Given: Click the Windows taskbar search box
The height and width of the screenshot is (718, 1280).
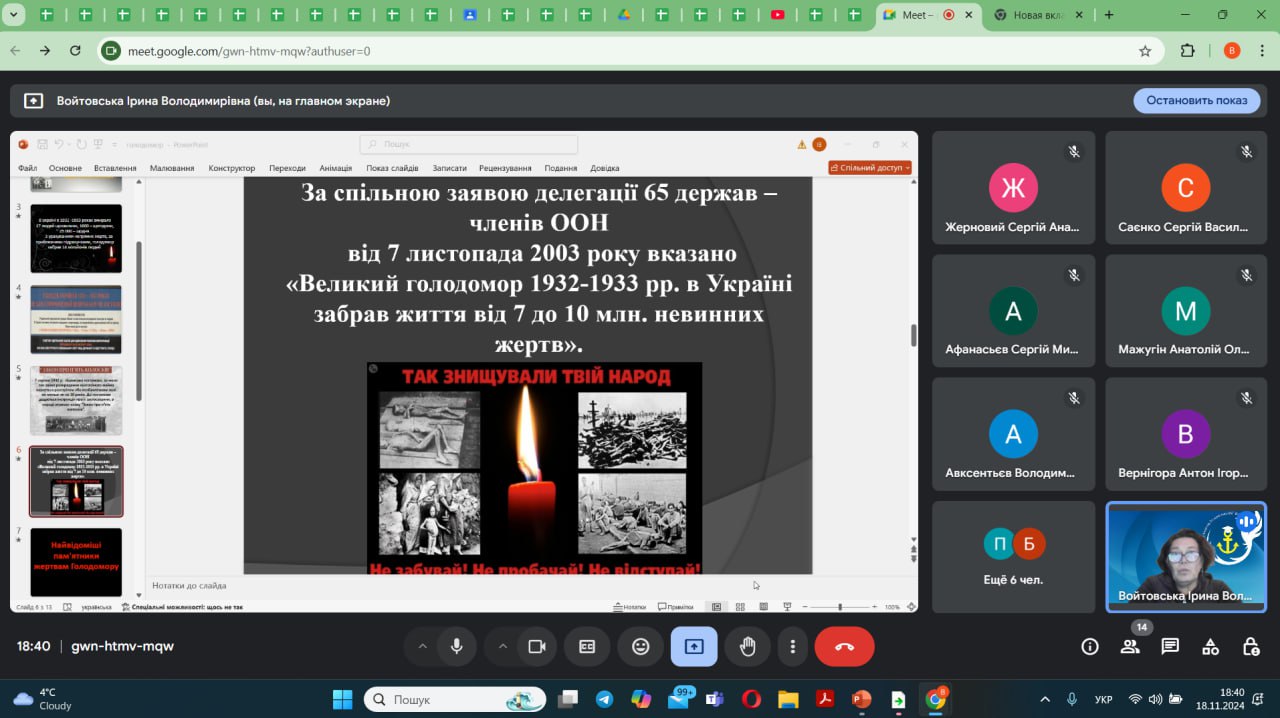Looking at the screenshot, I should pyautogui.click(x=455, y=699).
